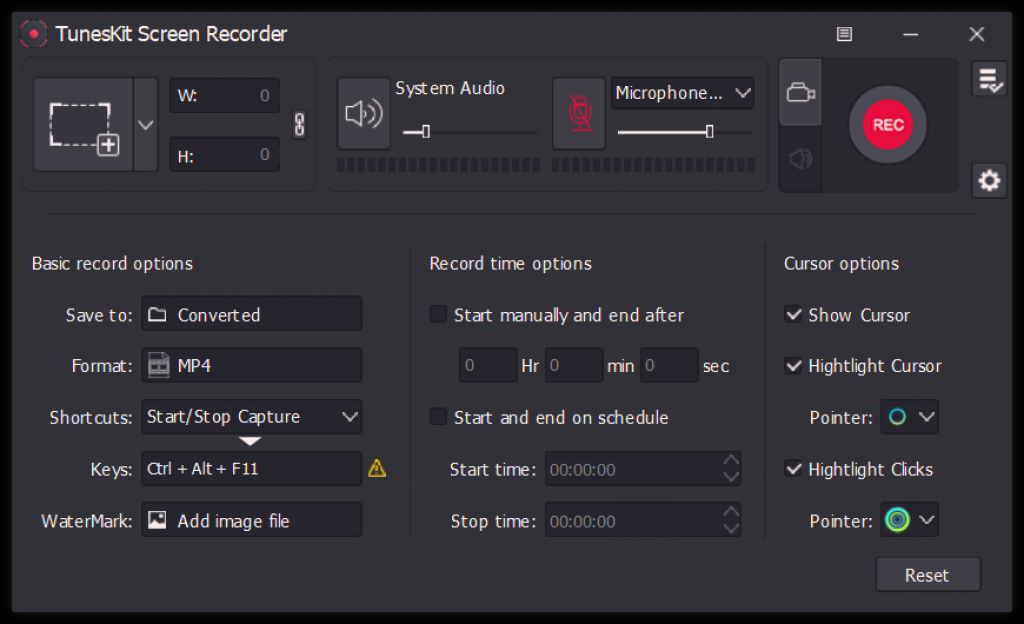Image resolution: width=1024 pixels, height=624 pixels.
Task: Increase Start time with up arrow
Action: coord(731,461)
